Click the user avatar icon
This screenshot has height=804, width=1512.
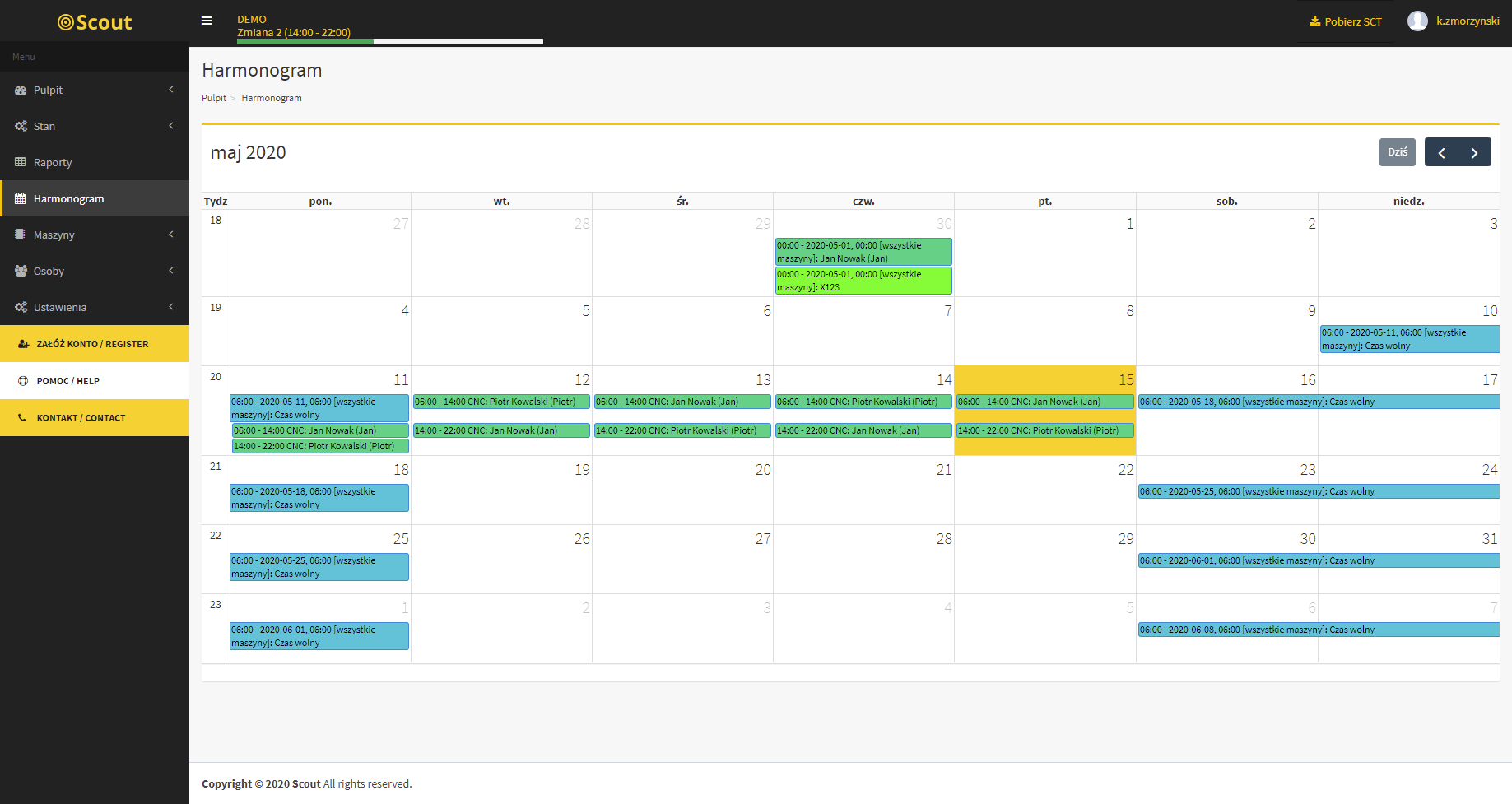pos(1417,21)
